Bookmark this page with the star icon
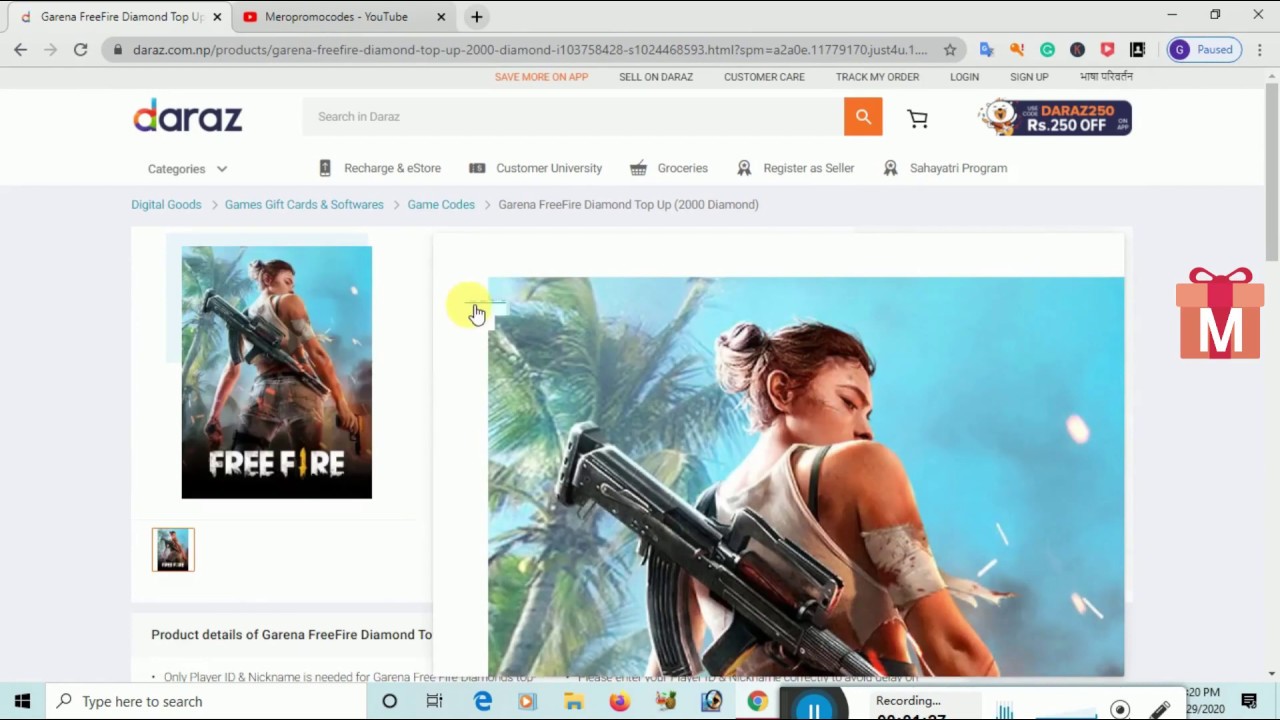The width and height of the screenshot is (1280, 720). coord(950,49)
